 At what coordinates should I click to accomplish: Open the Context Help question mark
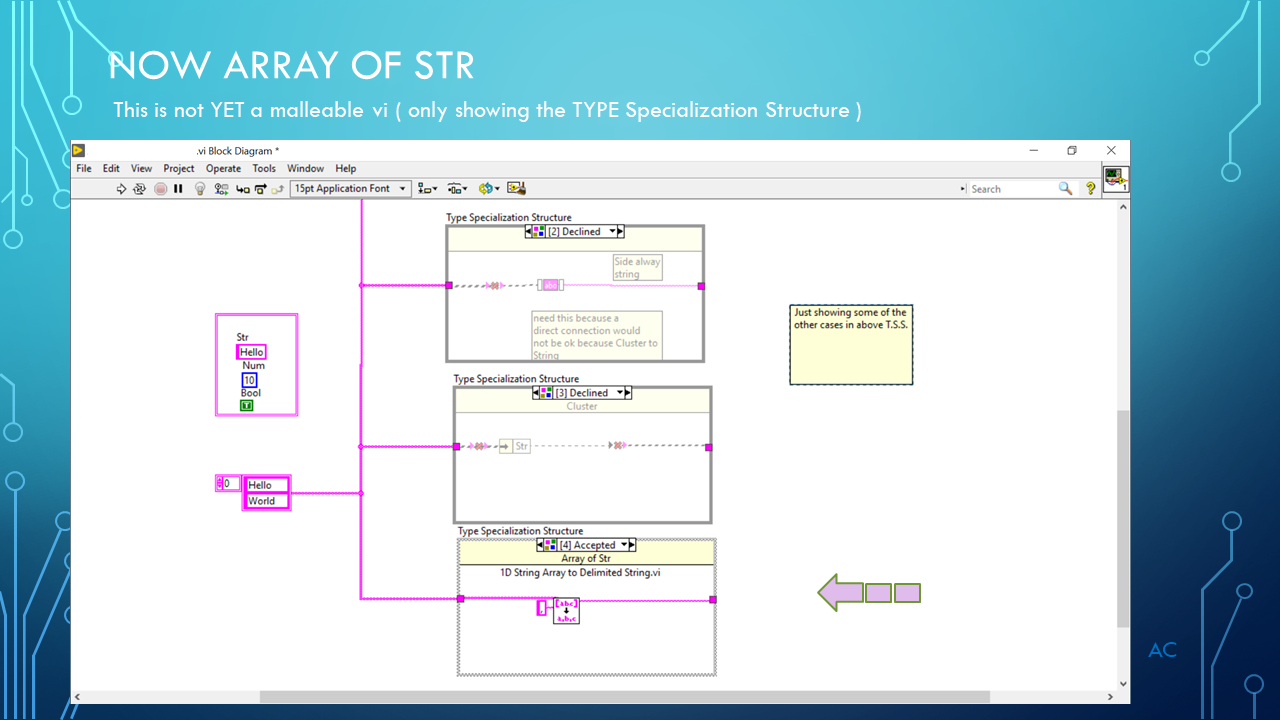(x=1091, y=188)
